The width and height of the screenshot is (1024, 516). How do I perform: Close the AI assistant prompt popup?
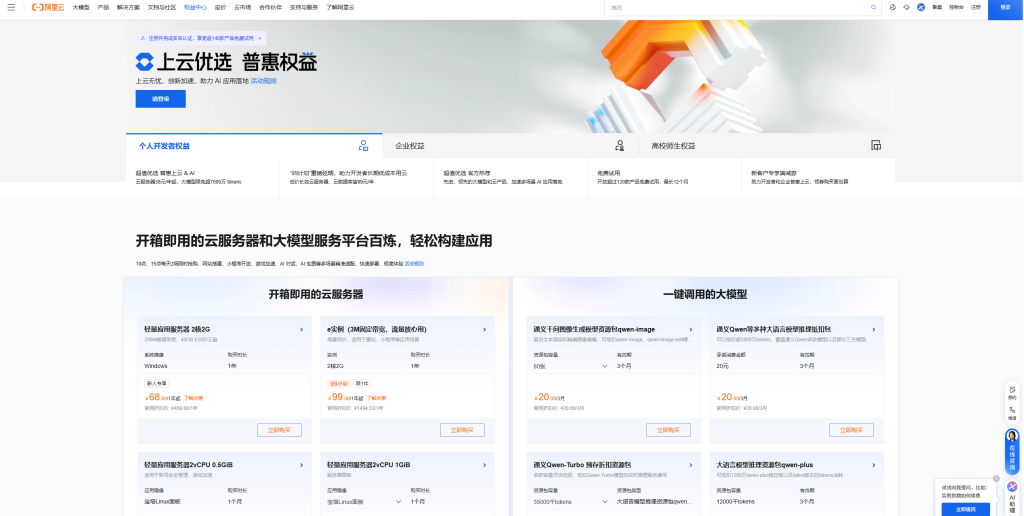pos(996,479)
